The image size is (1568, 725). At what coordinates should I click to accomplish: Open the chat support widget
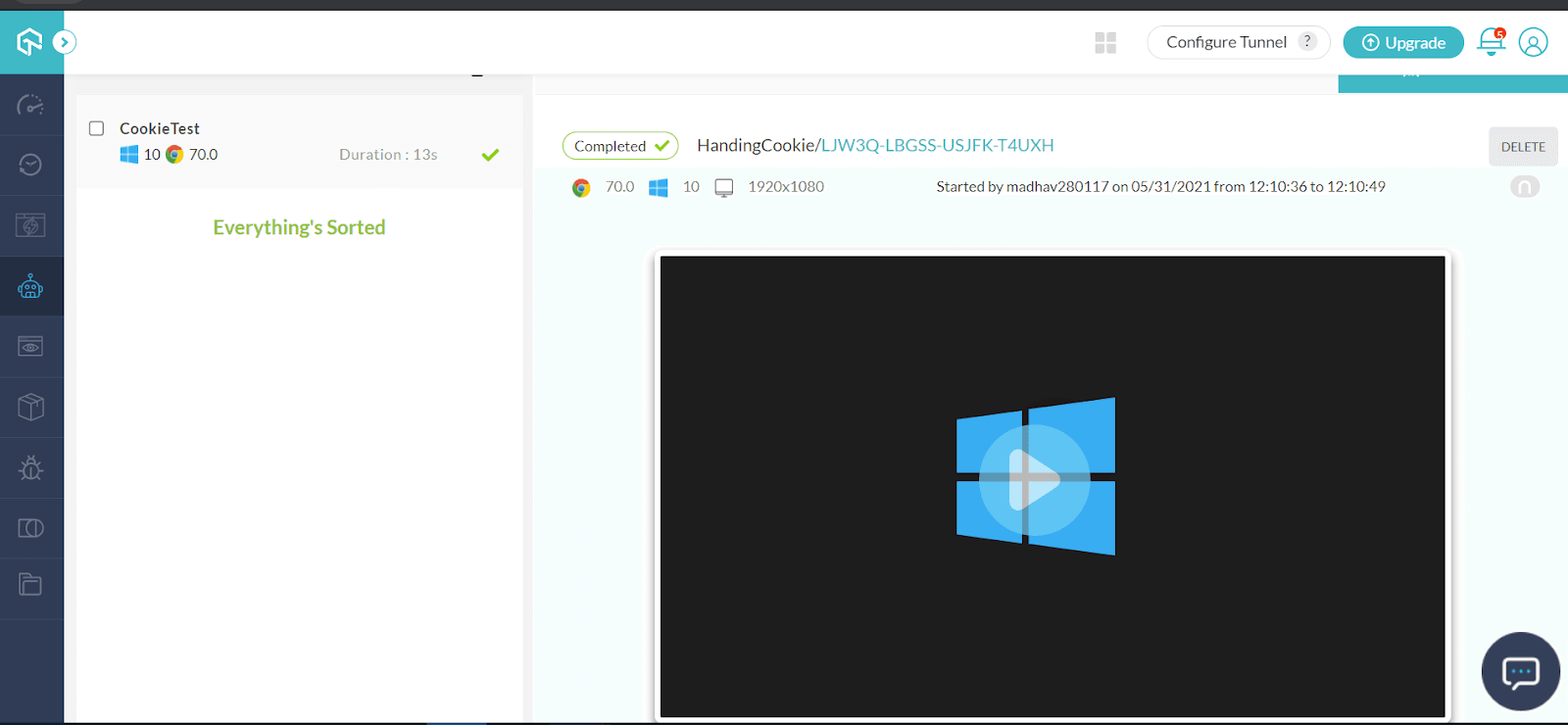tap(1521, 671)
